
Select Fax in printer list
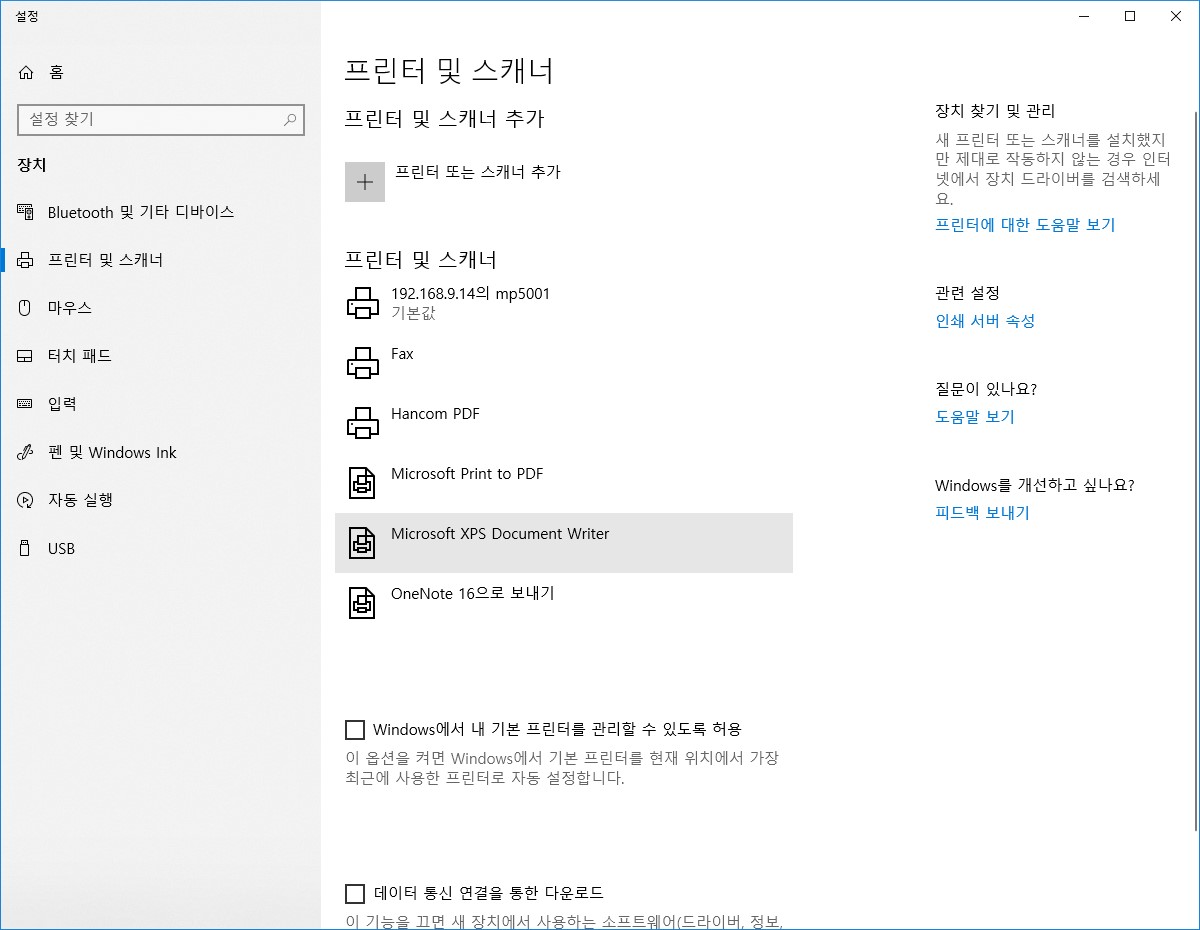564,363
